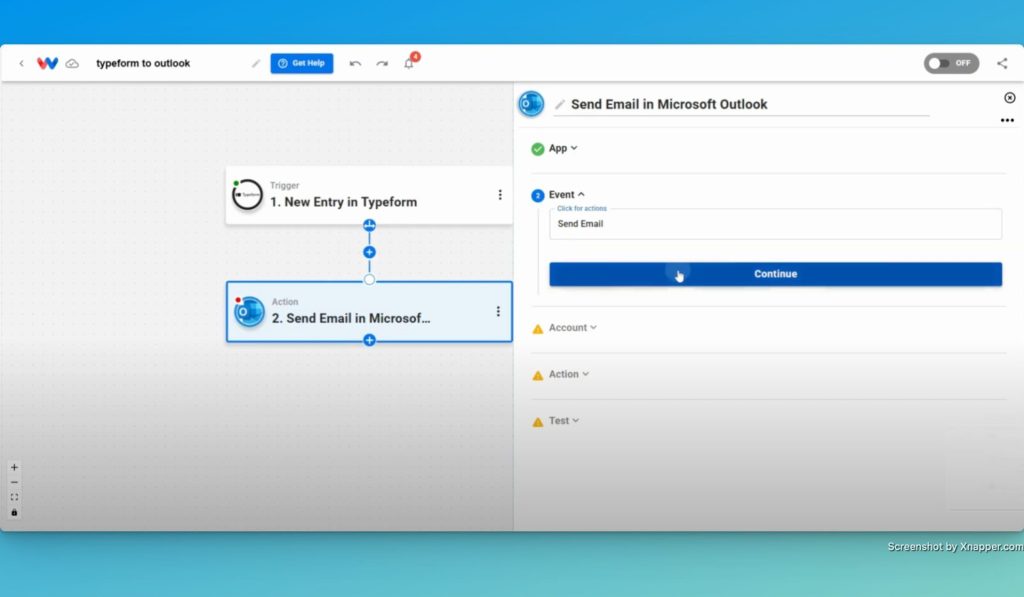This screenshot has height=597, width=1024.
Task: Click the Outlook icon on action node
Action: coord(249,312)
